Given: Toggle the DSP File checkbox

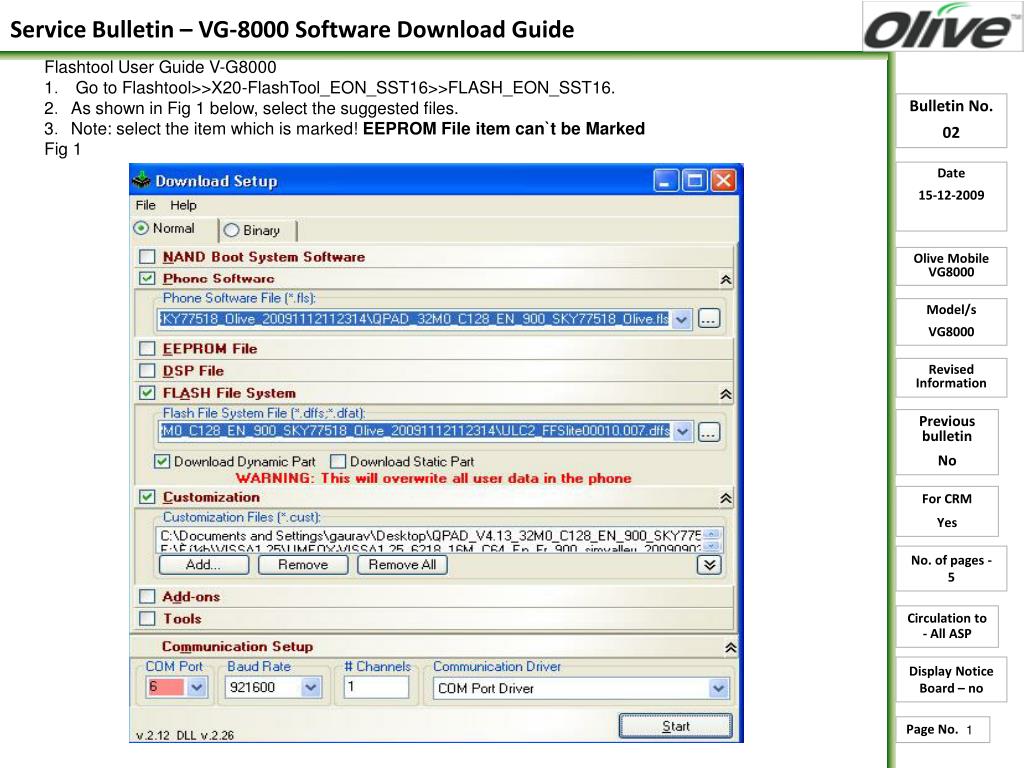Looking at the screenshot, I should (x=147, y=371).
